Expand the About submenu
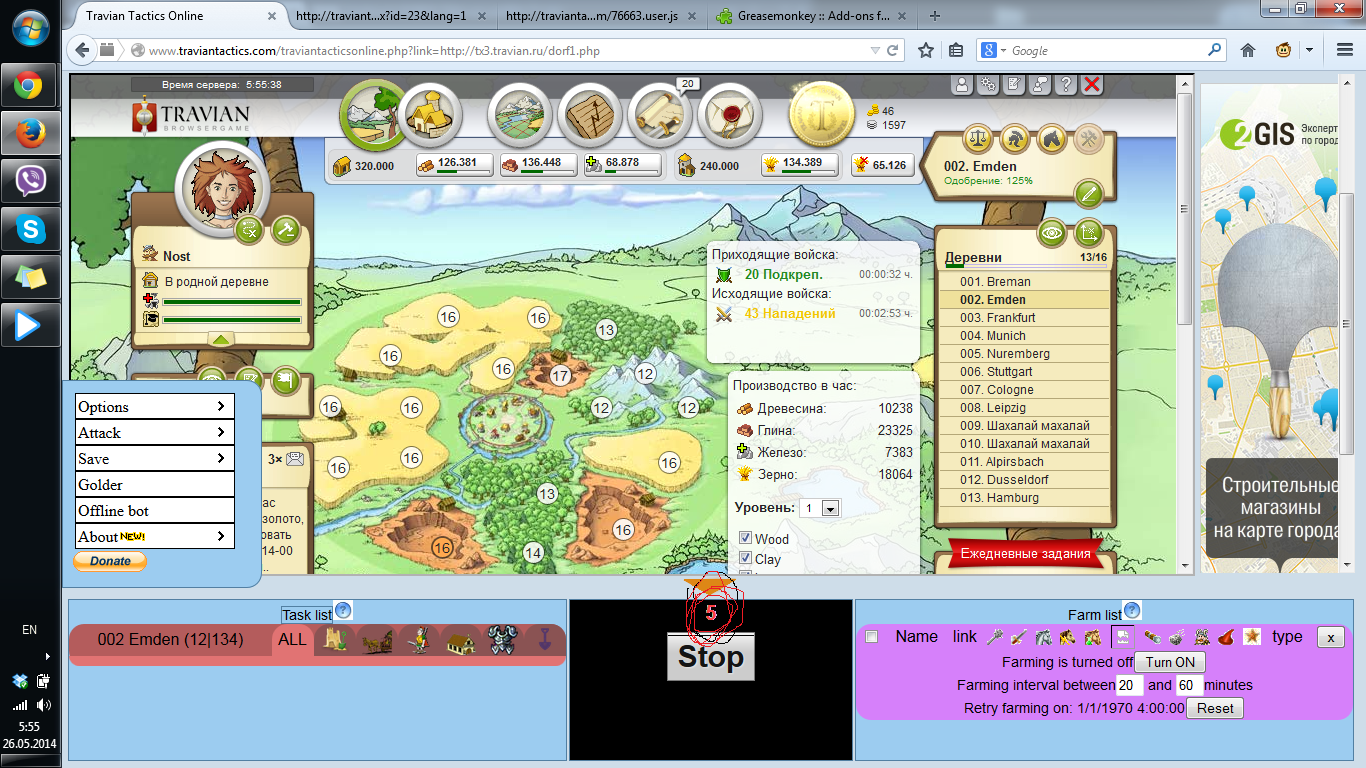 point(155,536)
